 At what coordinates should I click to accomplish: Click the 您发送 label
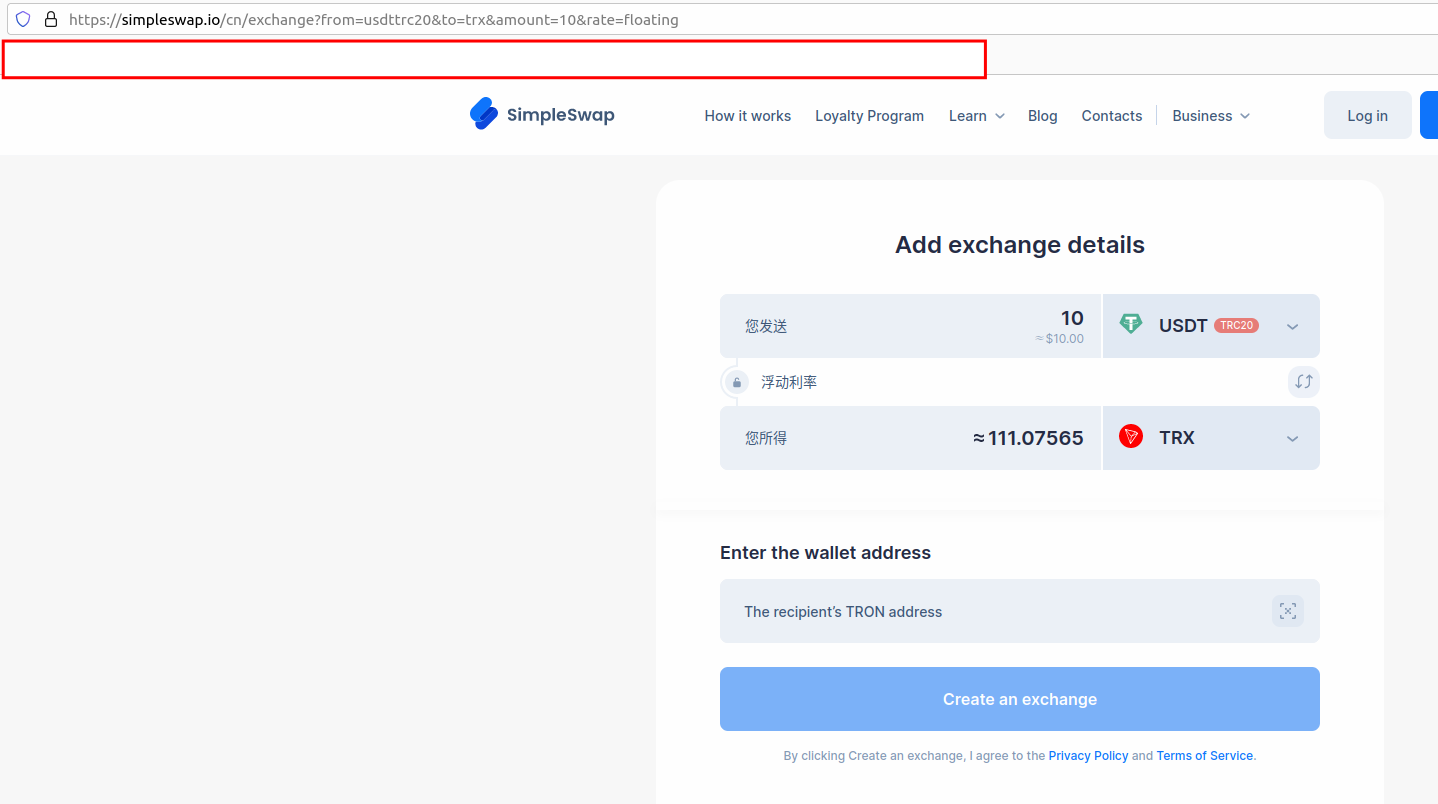tap(766, 326)
